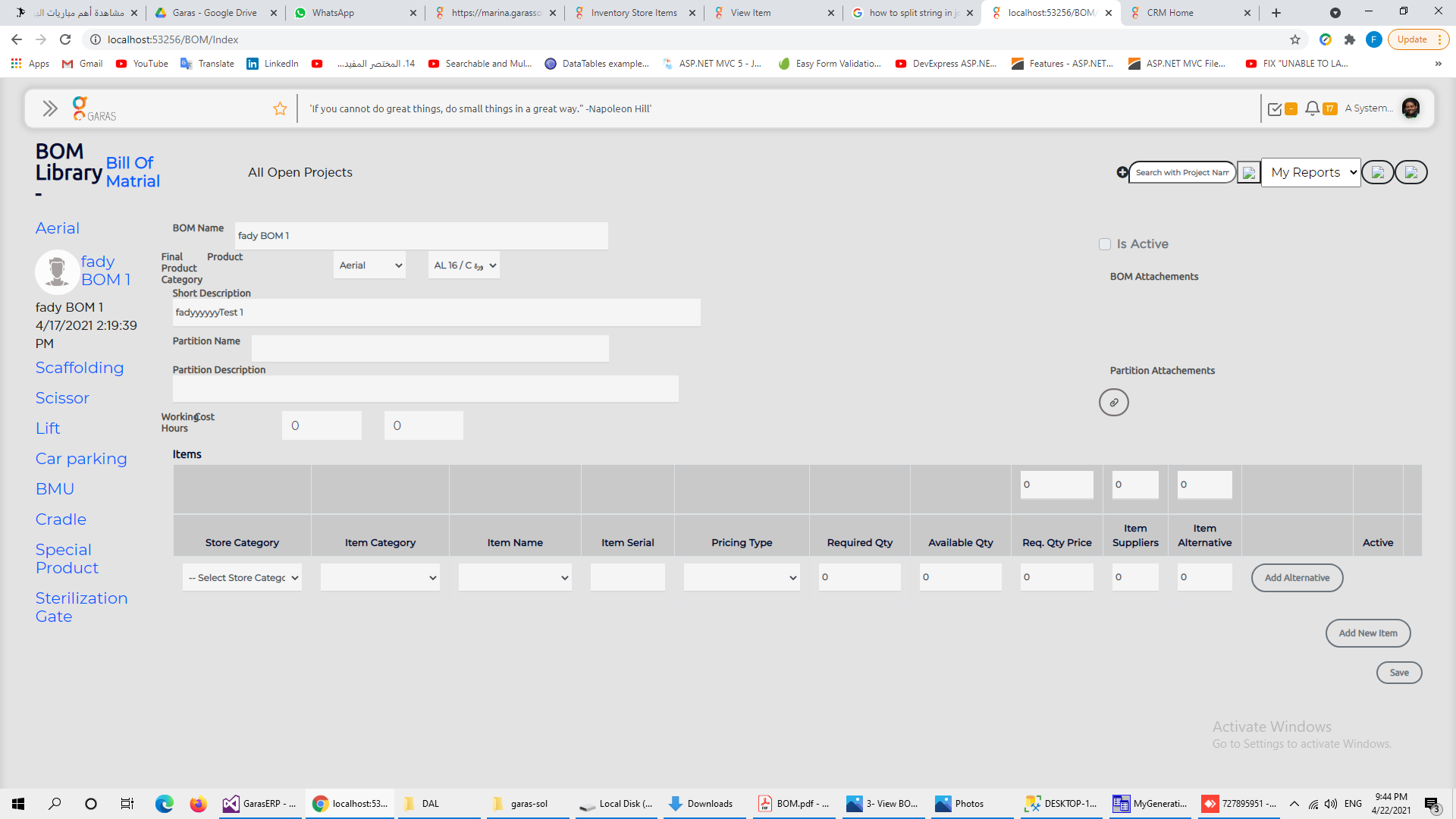Screen dimensions: 1456x819
Task: Open the tasks checklist icon
Action: tap(1275, 109)
